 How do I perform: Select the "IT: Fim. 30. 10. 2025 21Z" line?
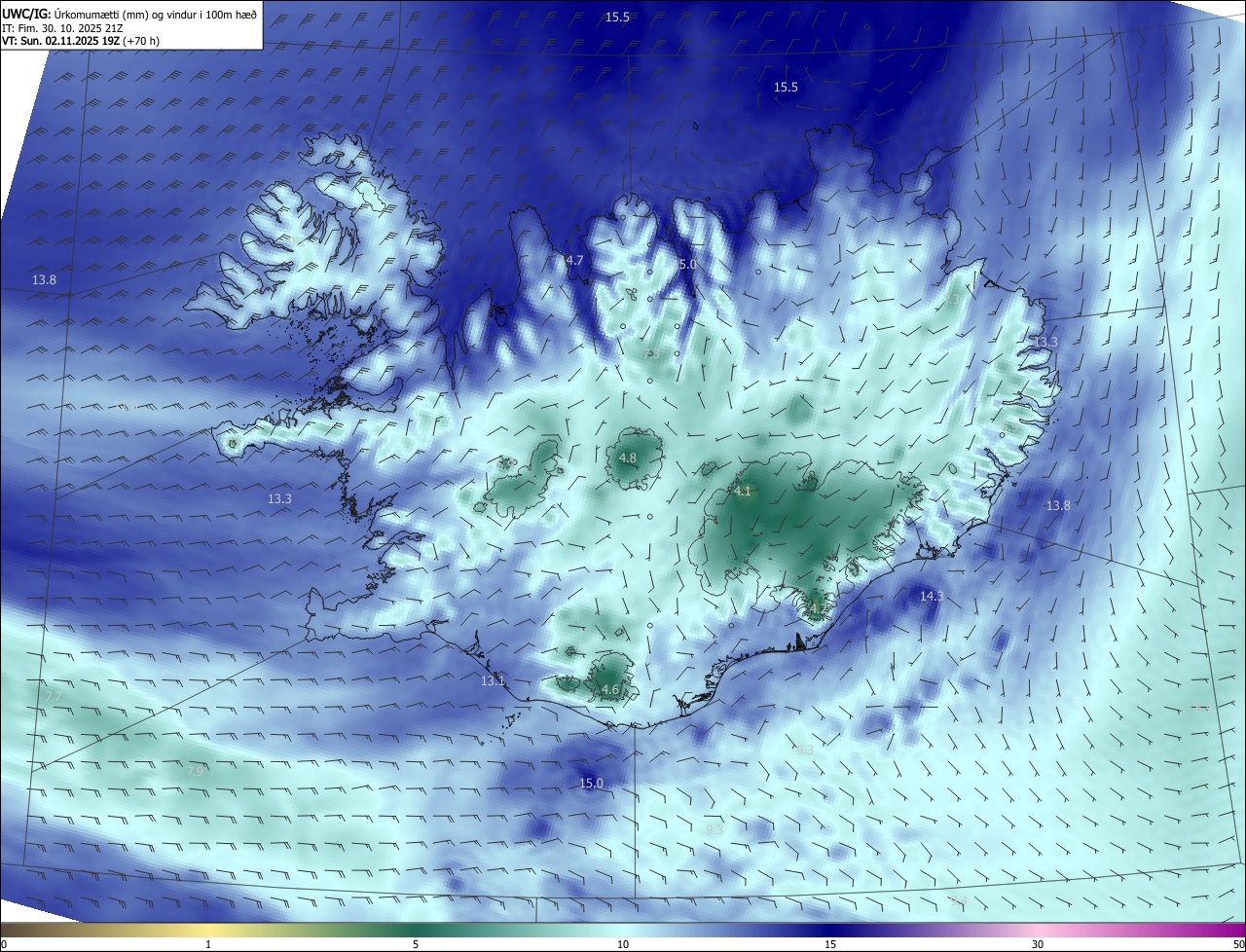pyautogui.click(x=64, y=28)
